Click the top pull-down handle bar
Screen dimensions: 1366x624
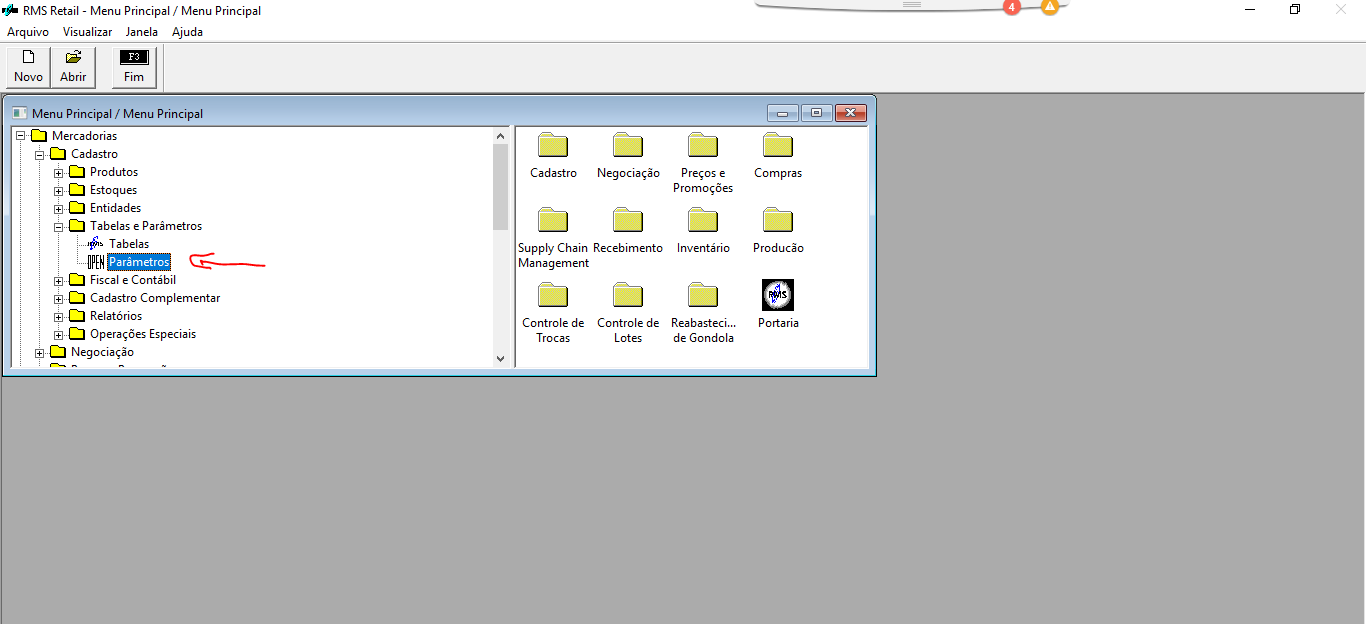coord(911,5)
